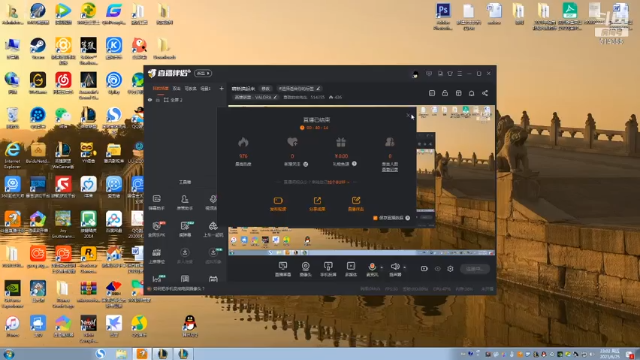Screen dimensions: 640x360
Task: Add a camera source in bottom toolbar
Action: click(305, 269)
